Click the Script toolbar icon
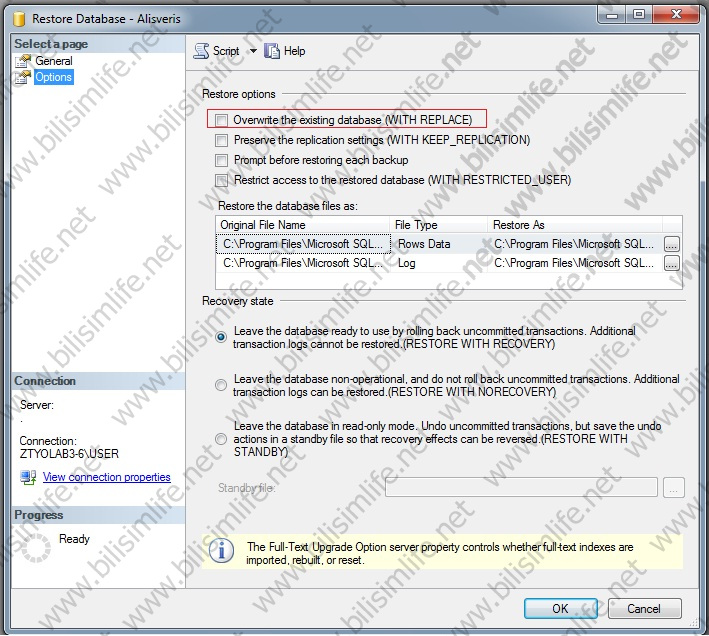 tap(202, 51)
